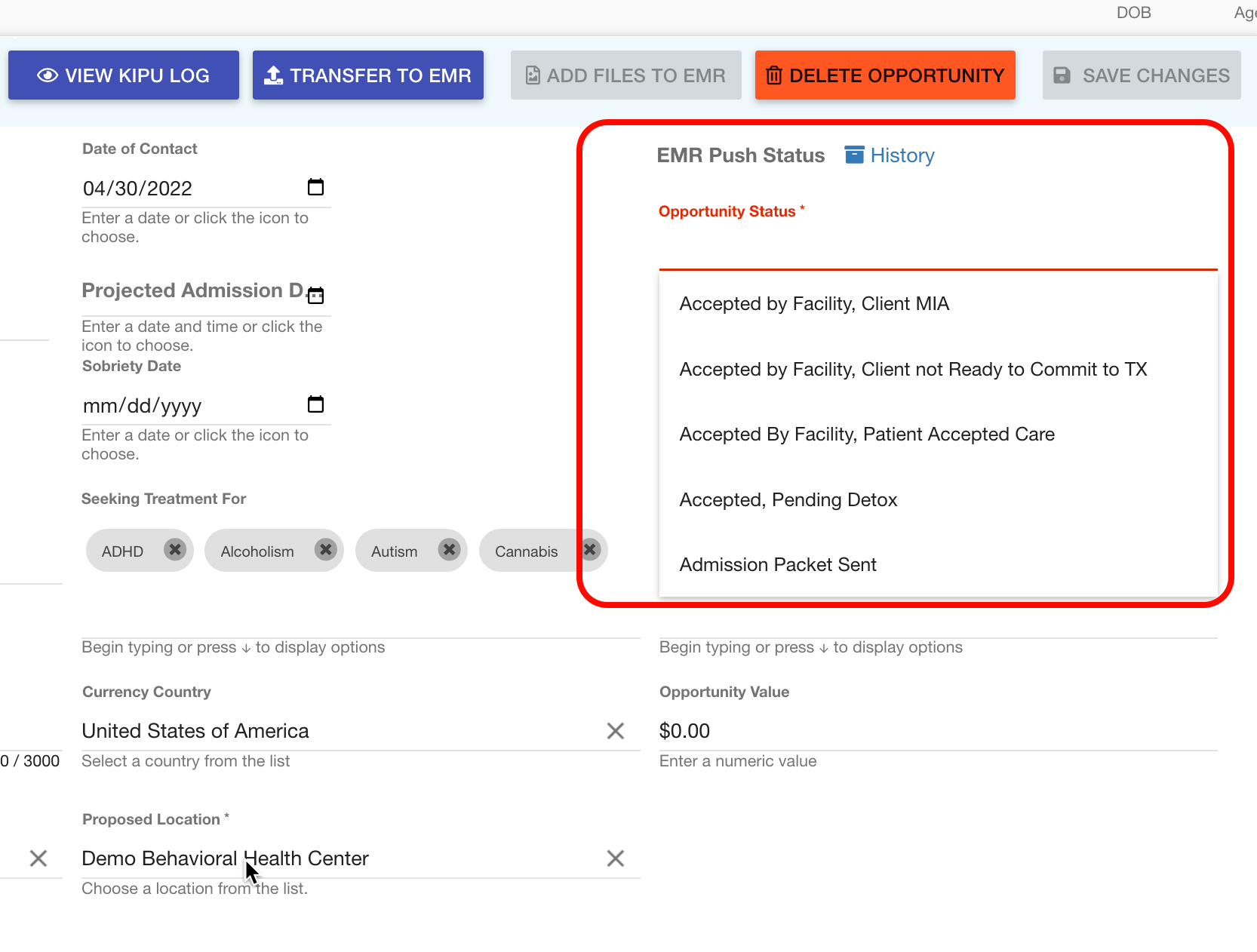Click the VIEW KIPU LOG button
Viewport: 1257px width, 952px height.
tap(123, 75)
